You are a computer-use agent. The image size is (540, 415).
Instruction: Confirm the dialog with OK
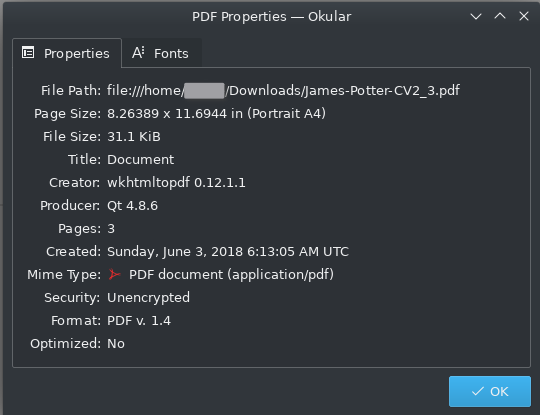(489, 391)
